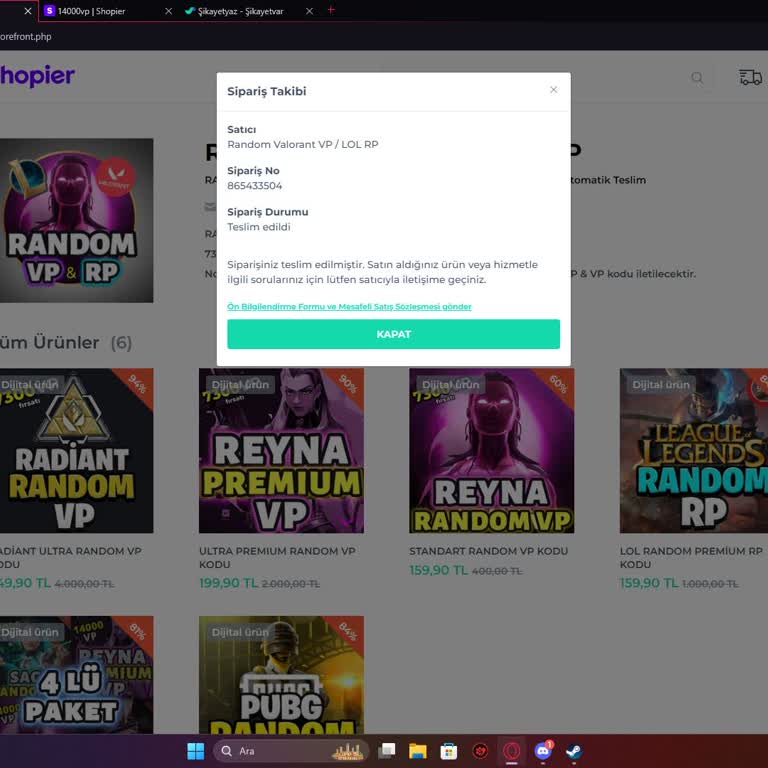
Task: Click seller name Random Valorant VP / LOL RP
Action: [303, 144]
